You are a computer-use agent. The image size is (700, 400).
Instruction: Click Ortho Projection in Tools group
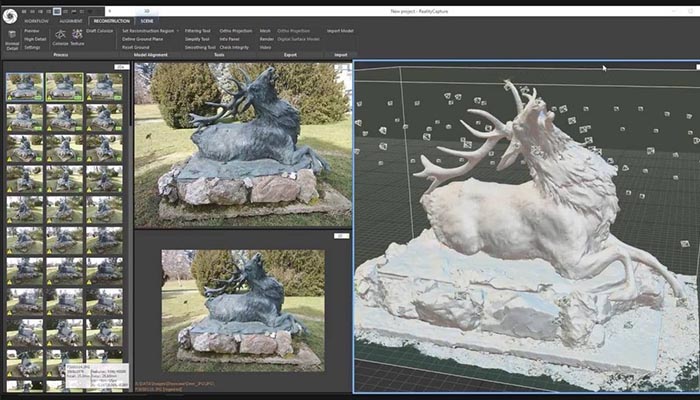click(x=236, y=31)
